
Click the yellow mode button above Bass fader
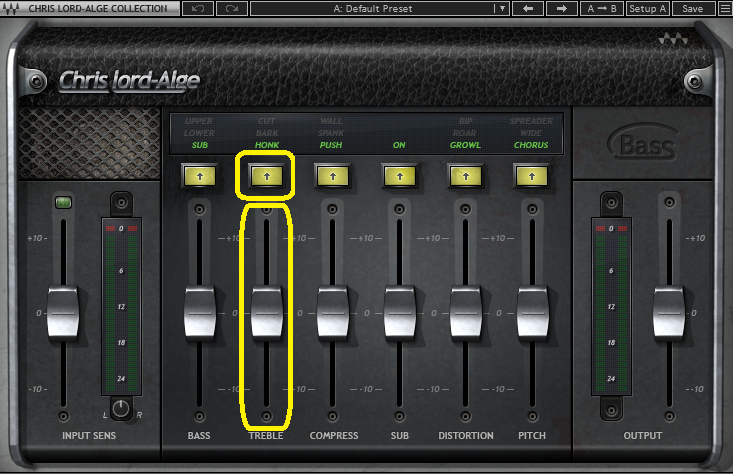pos(199,176)
